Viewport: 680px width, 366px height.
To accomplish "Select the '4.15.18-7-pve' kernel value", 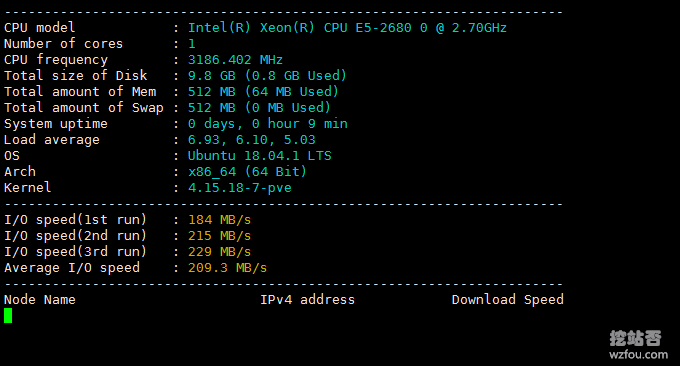I will [x=239, y=188].
